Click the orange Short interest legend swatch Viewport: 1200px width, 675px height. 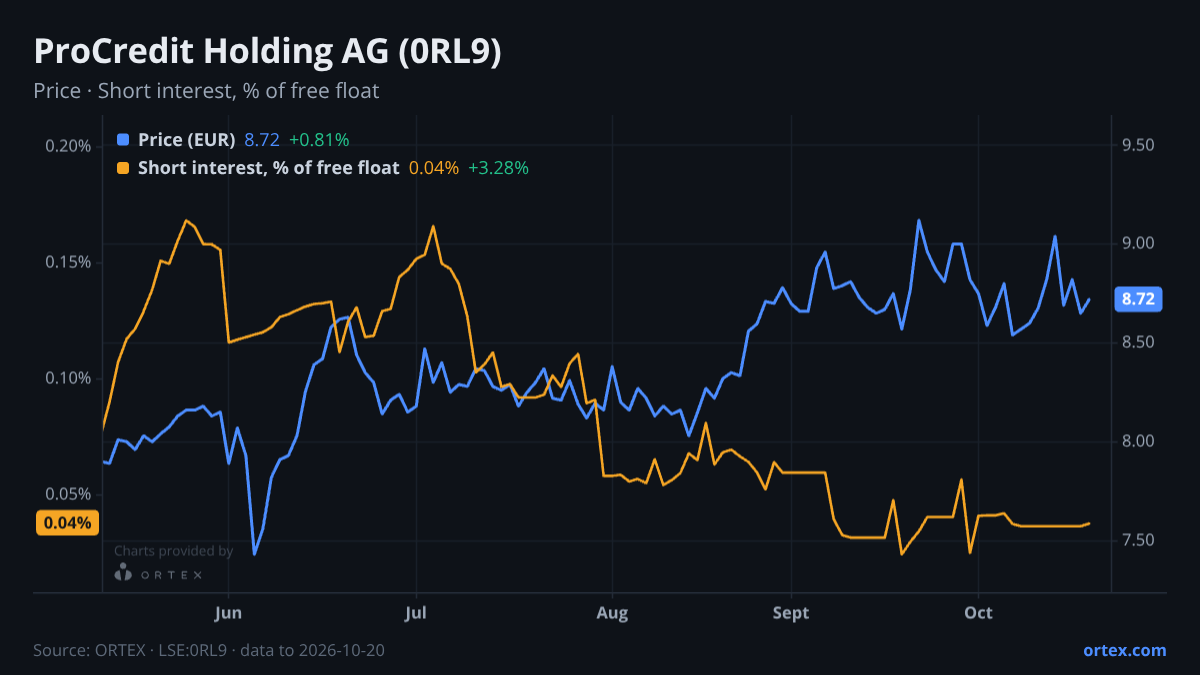[123, 168]
